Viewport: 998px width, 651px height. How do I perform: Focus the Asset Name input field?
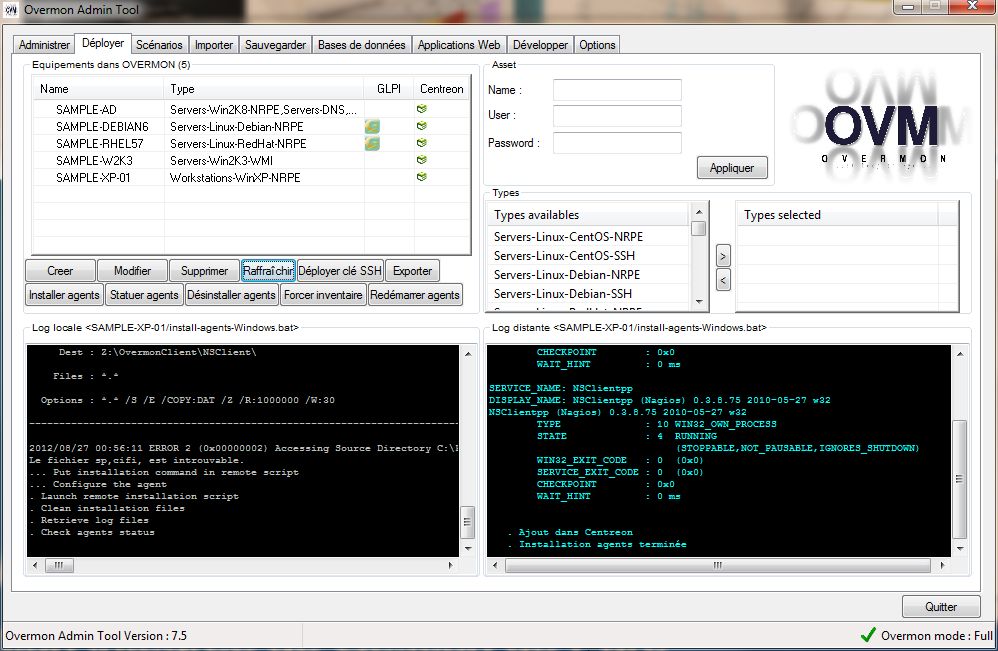pyautogui.click(x=617, y=90)
